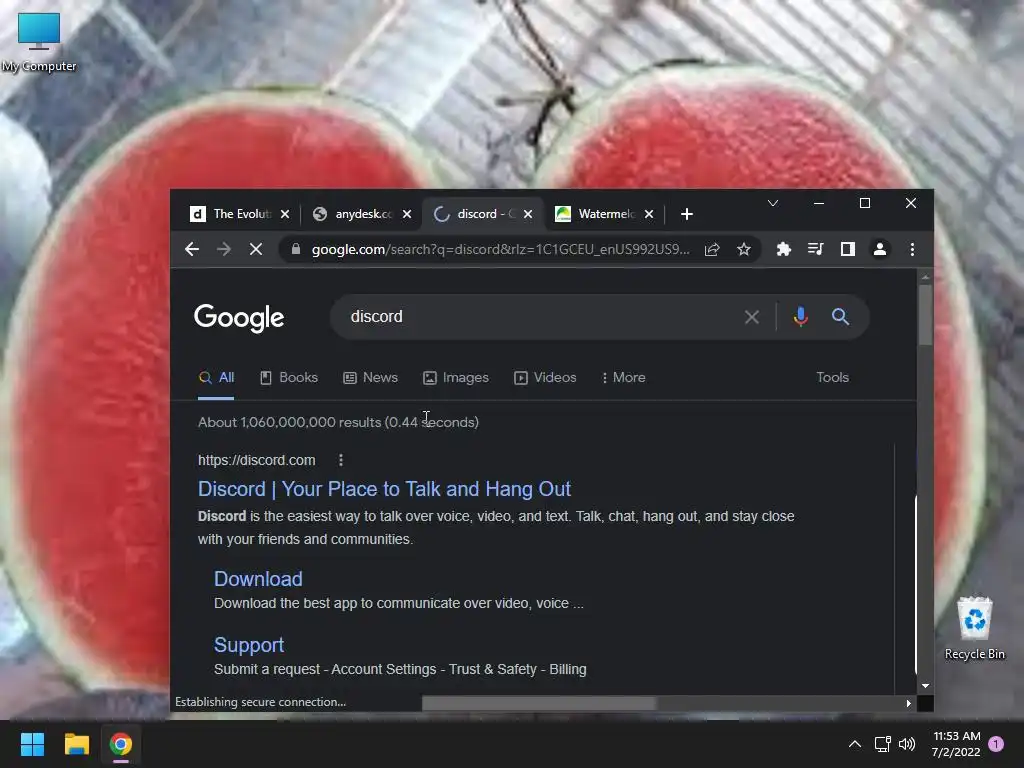Clear the Google search box text

click(752, 317)
